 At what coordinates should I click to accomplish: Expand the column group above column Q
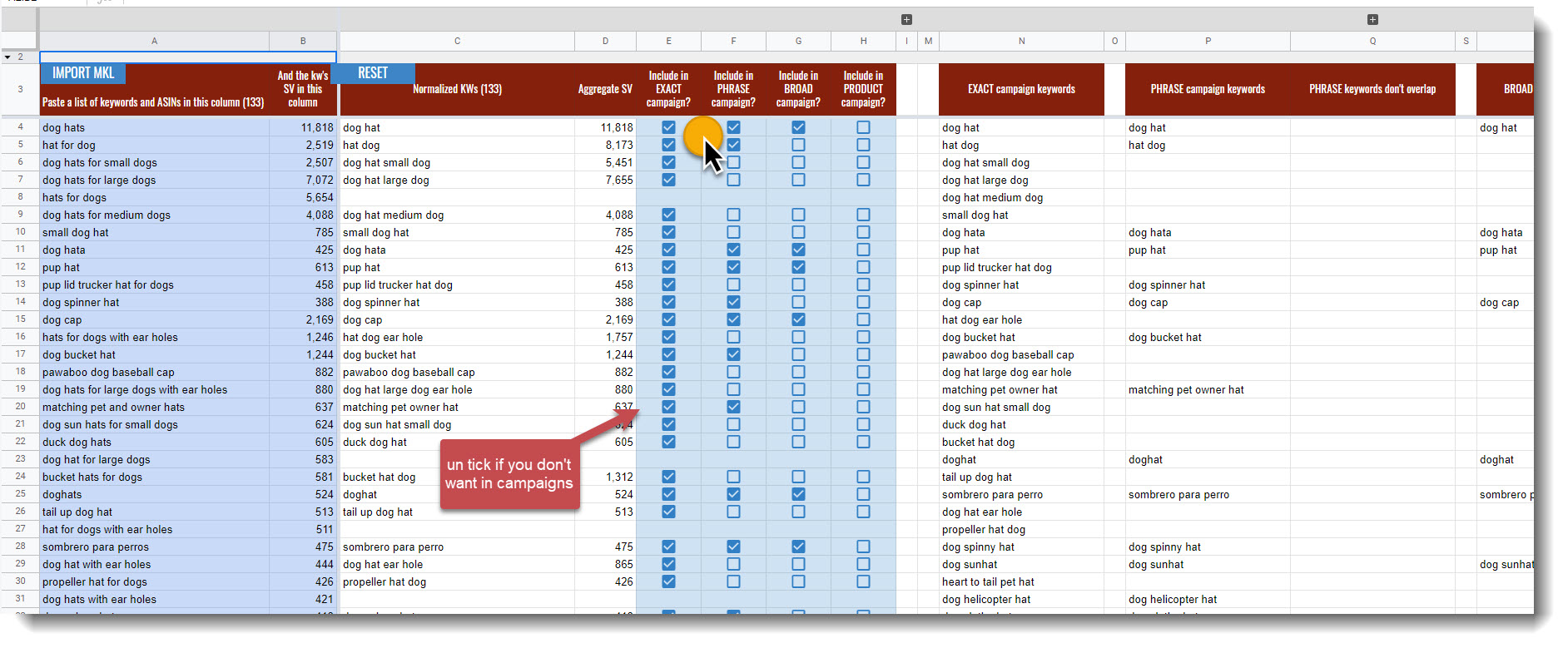click(1372, 19)
